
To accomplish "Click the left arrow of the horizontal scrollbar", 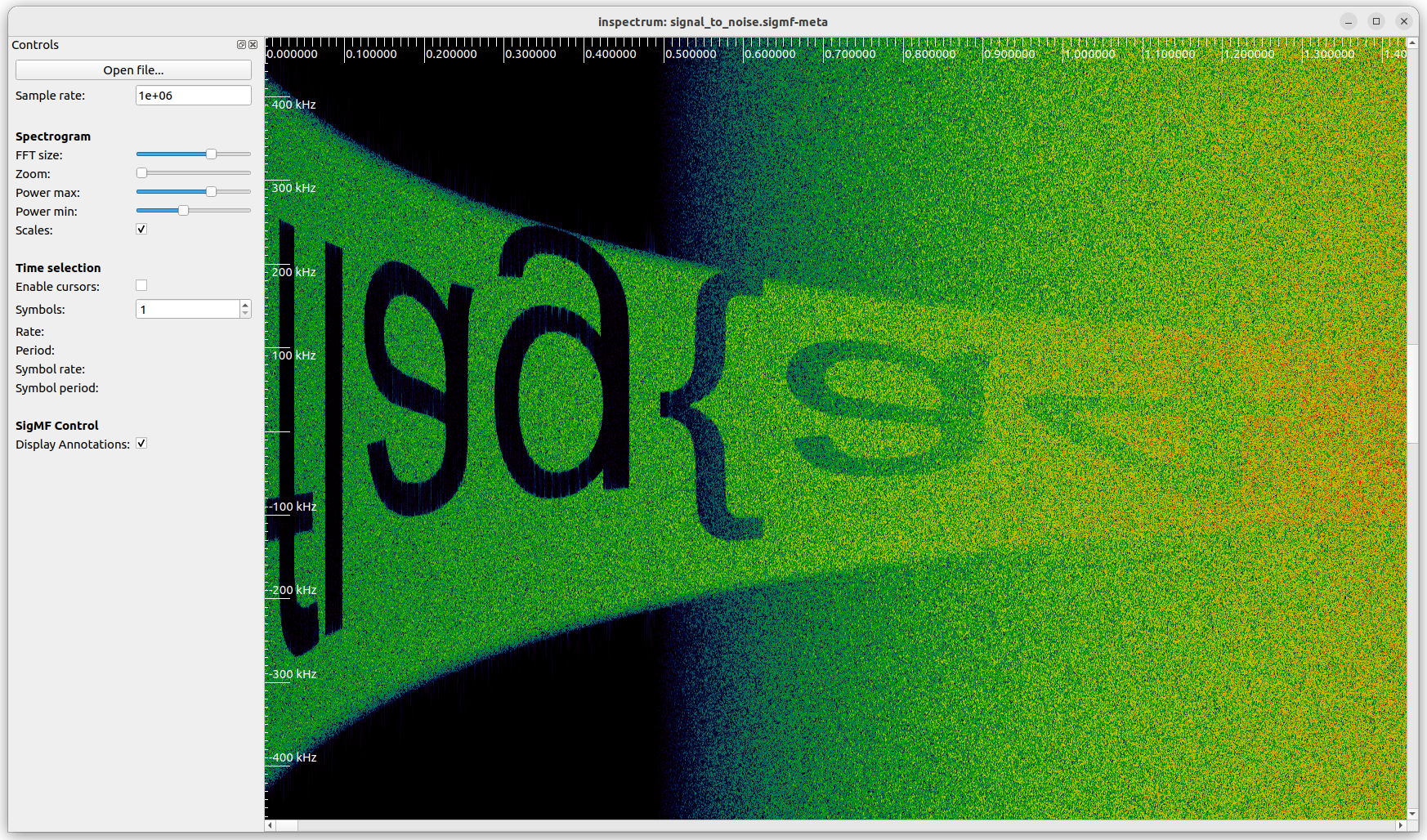I will coord(269,825).
